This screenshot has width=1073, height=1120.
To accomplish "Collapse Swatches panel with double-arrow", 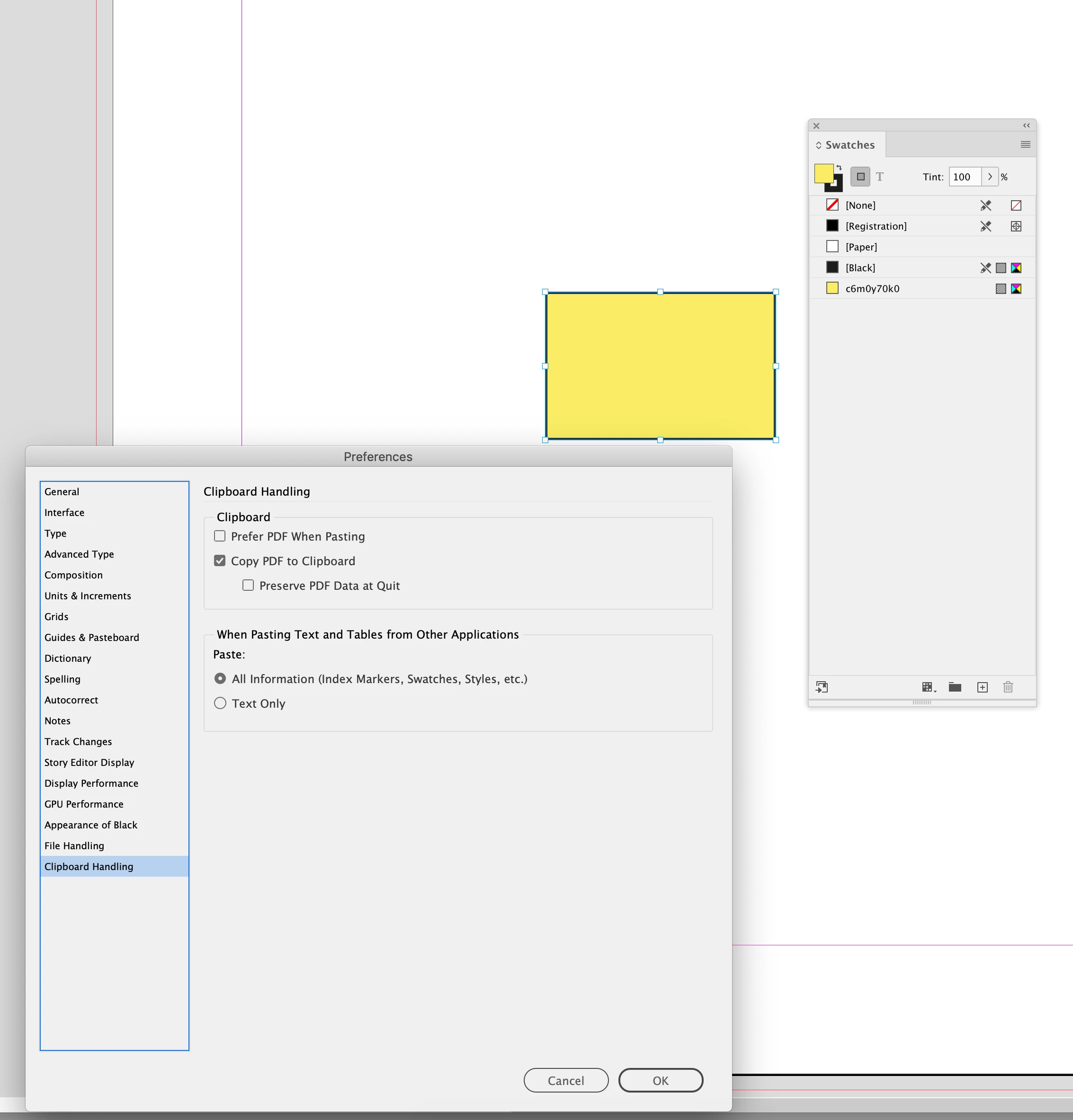I will tap(1026, 126).
